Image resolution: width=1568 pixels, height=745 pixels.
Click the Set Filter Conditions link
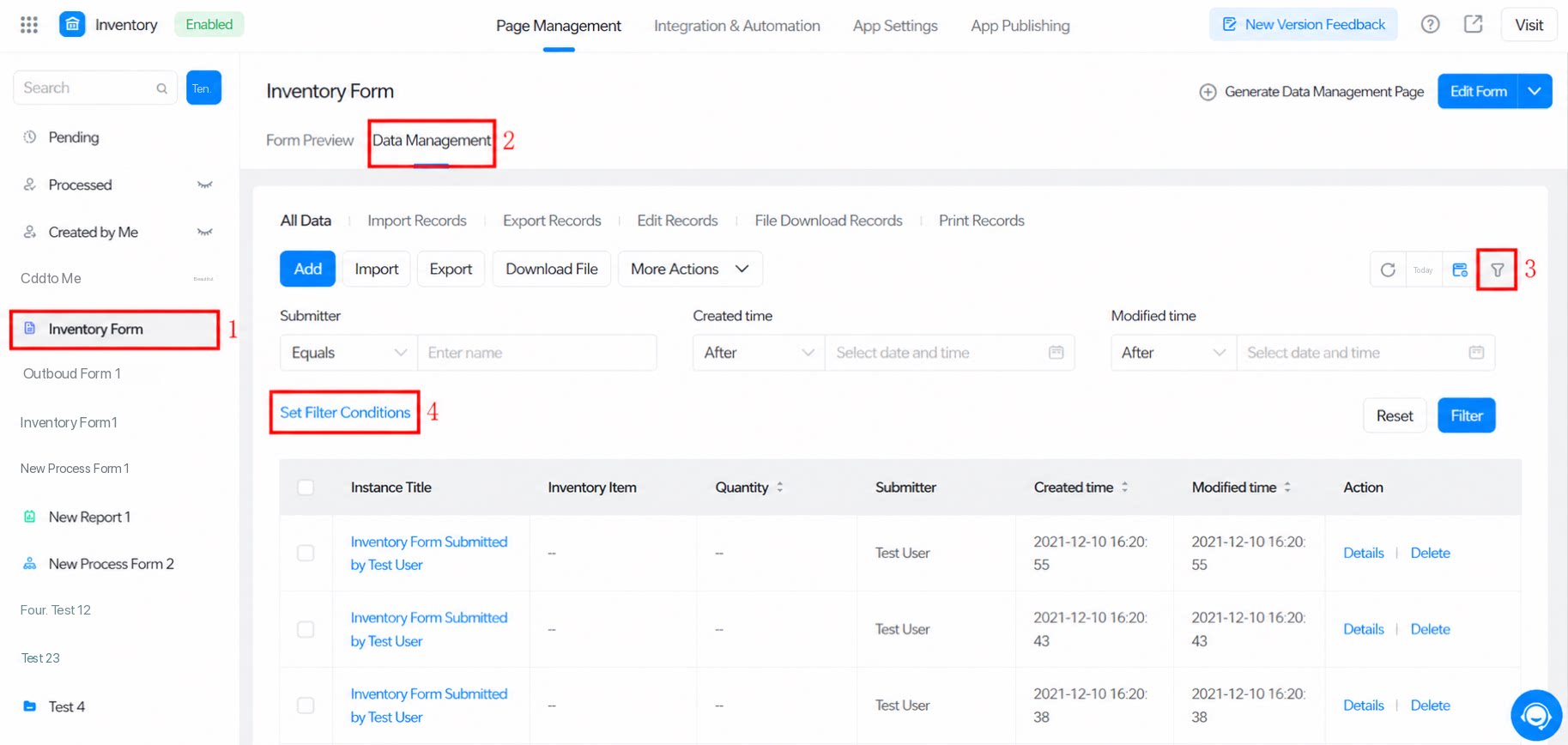pyautogui.click(x=345, y=412)
